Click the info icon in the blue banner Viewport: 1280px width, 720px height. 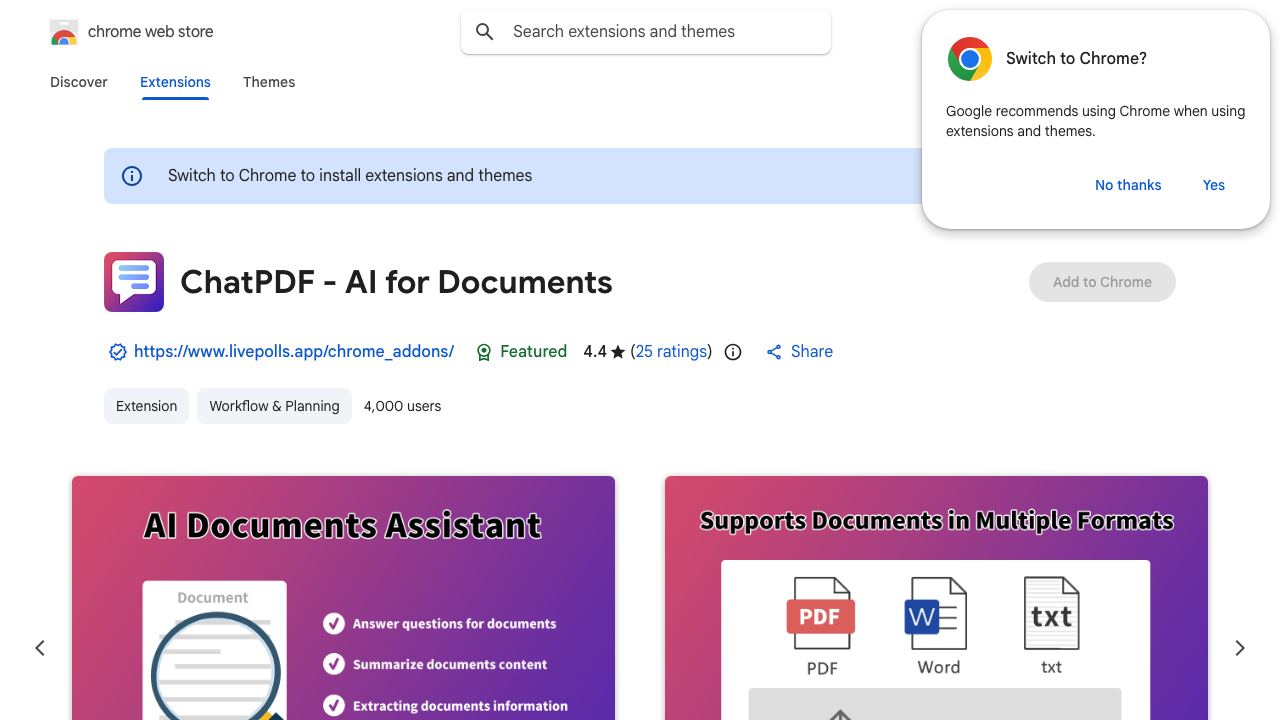pyautogui.click(x=132, y=176)
